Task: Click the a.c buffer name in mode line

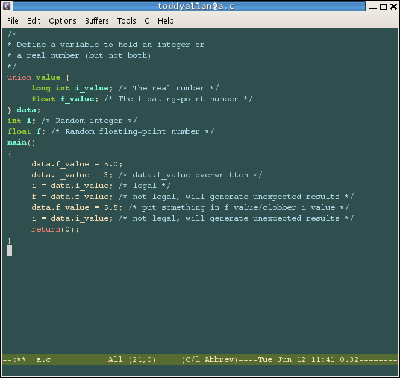Action: (43, 360)
